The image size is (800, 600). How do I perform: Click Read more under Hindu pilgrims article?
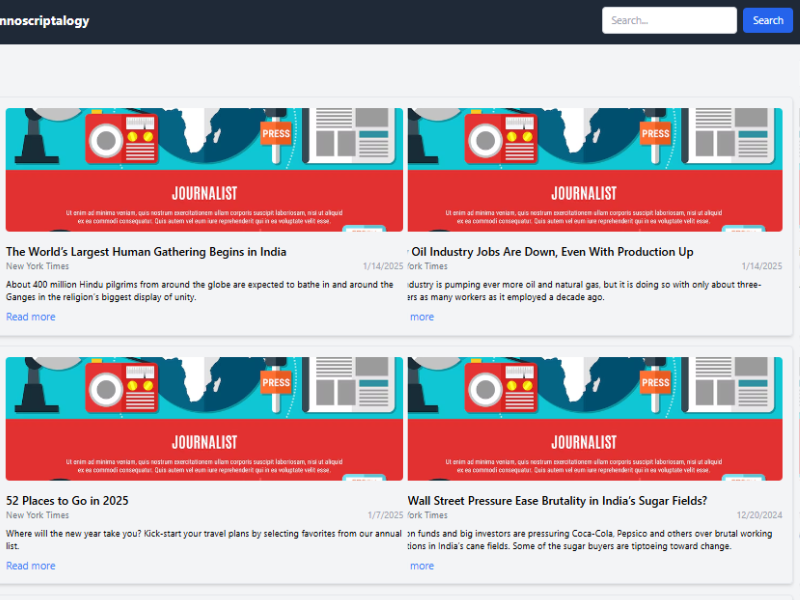[31, 317]
